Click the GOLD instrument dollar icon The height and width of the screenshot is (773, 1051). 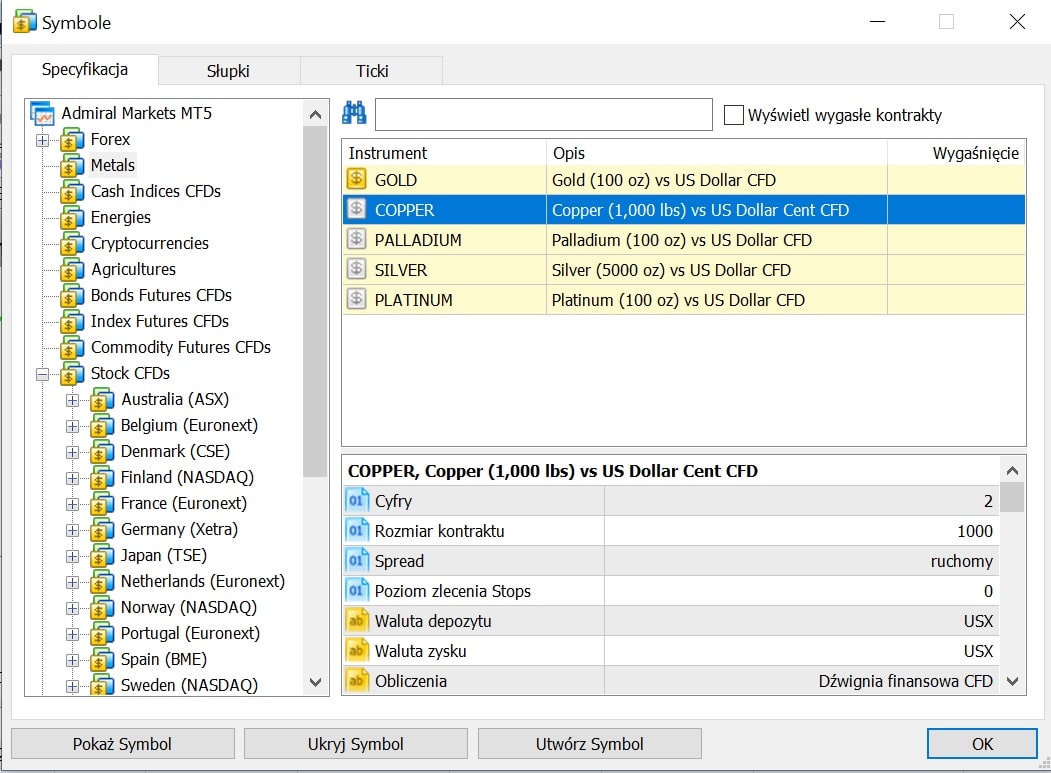click(357, 180)
